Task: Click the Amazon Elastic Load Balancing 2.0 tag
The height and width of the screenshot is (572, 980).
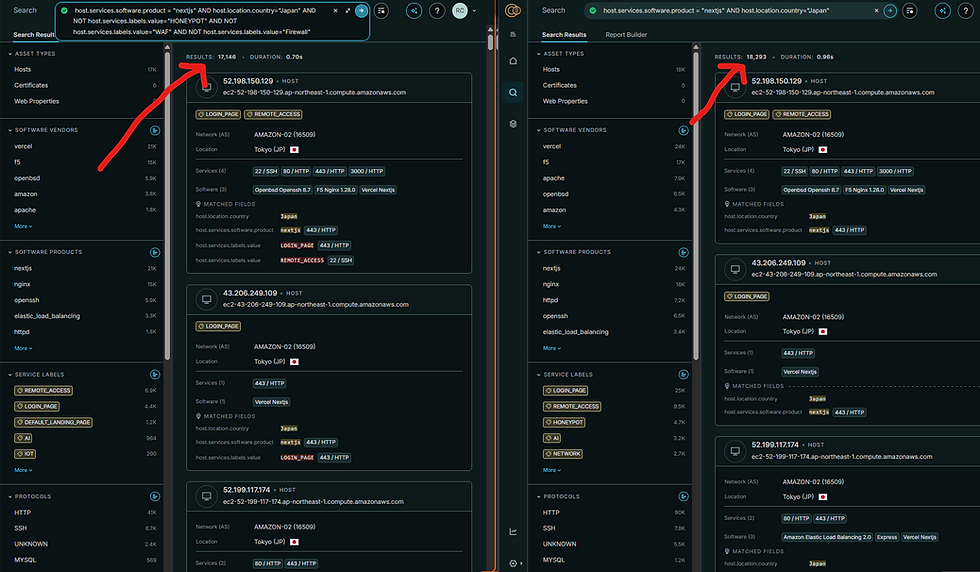Action: click(x=827, y=537)
